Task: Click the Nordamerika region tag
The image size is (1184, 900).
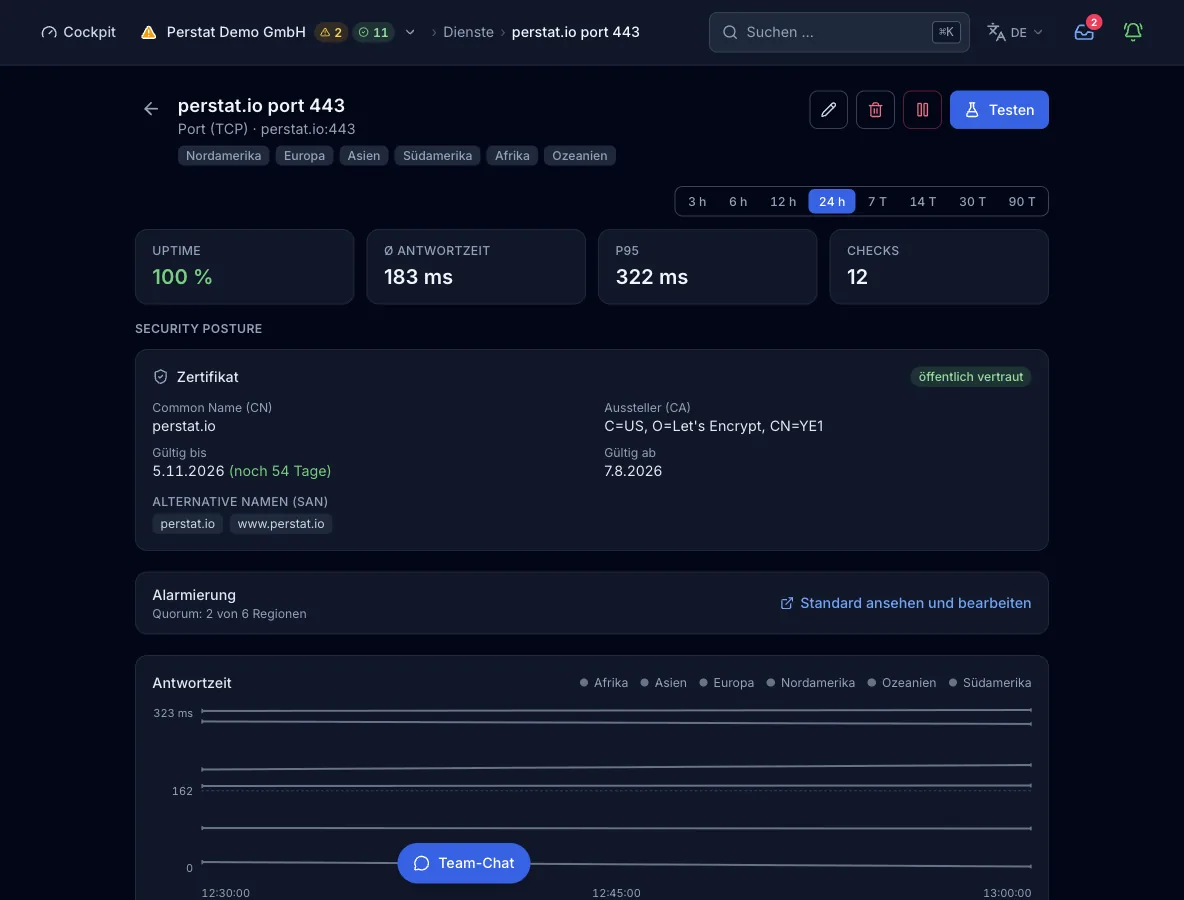Action: [x=224, y=156]
